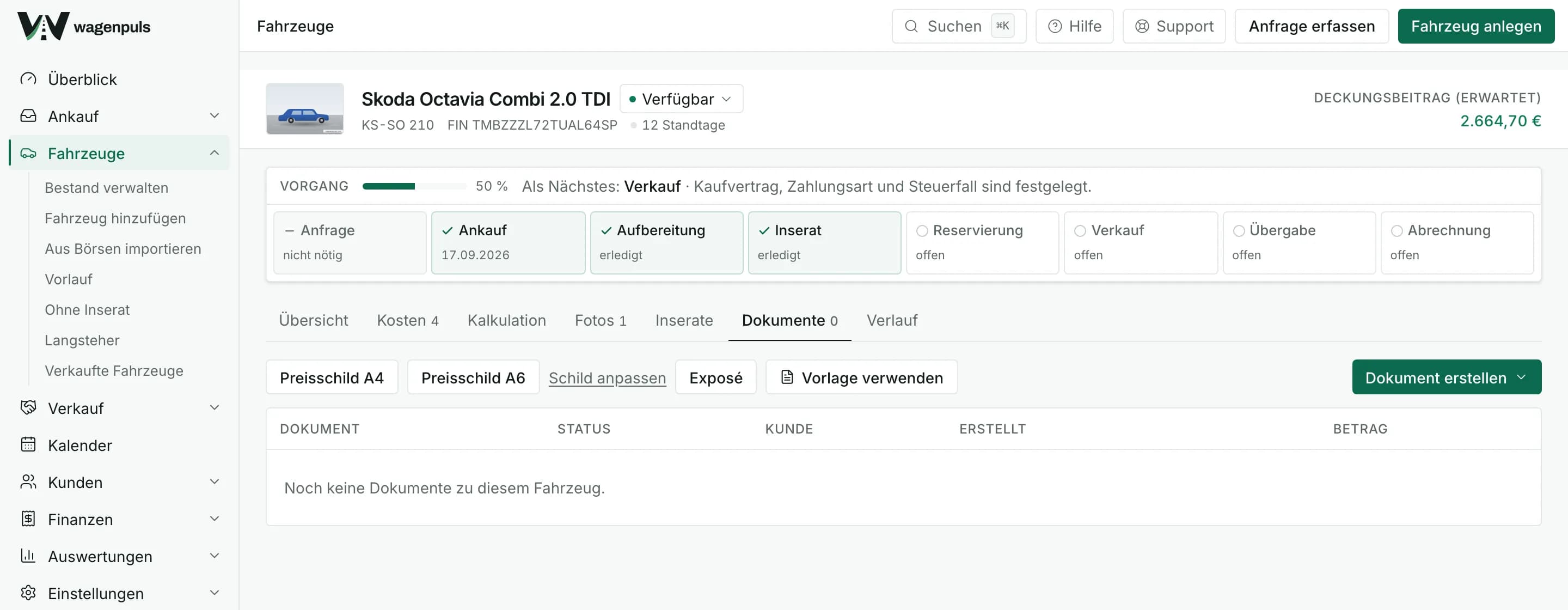Click Fahrzeug anlegen button
The height and width of the screenshot is (610, 1568).
tap(1475, 26)
